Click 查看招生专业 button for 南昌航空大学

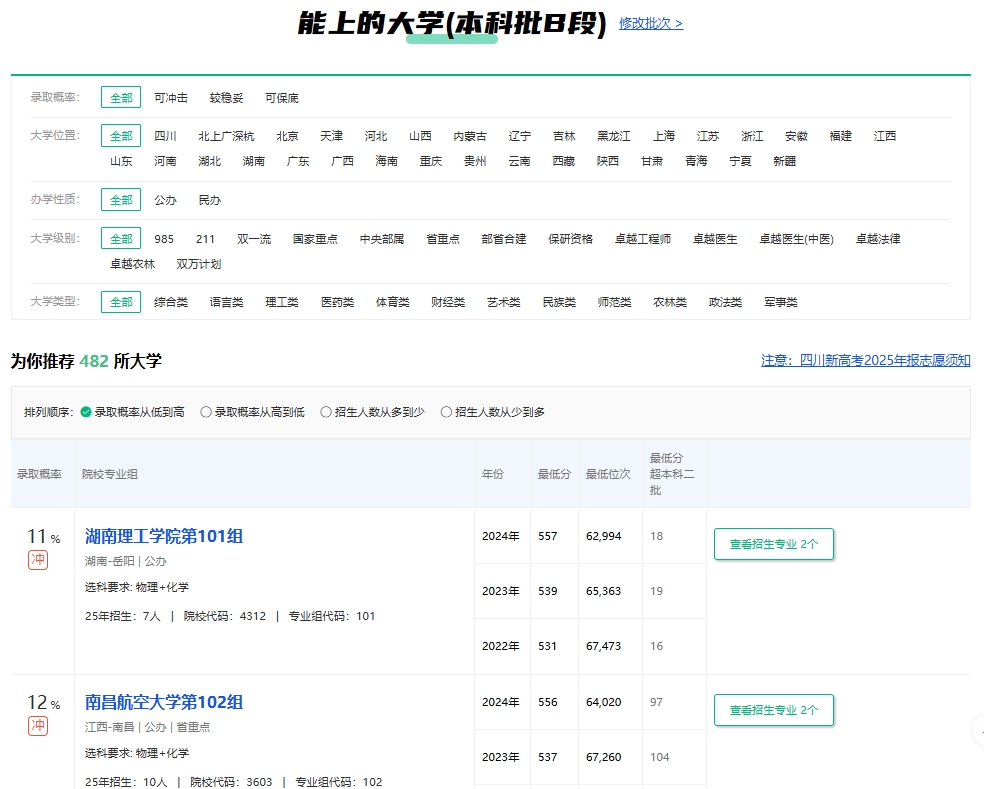[x=773, y=710]
